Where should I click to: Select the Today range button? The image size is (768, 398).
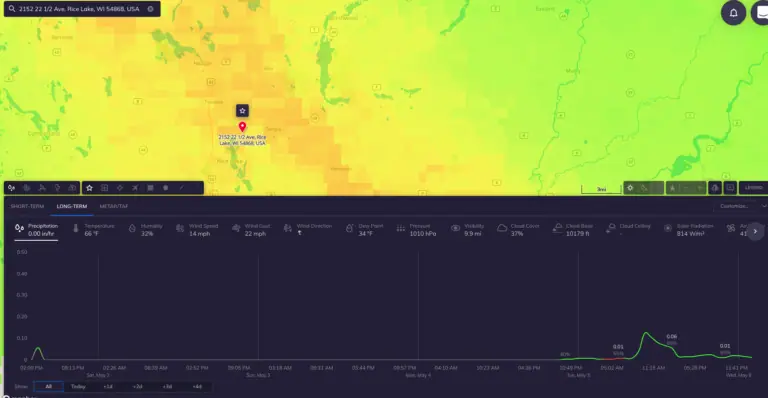click(x=78, y=386)
